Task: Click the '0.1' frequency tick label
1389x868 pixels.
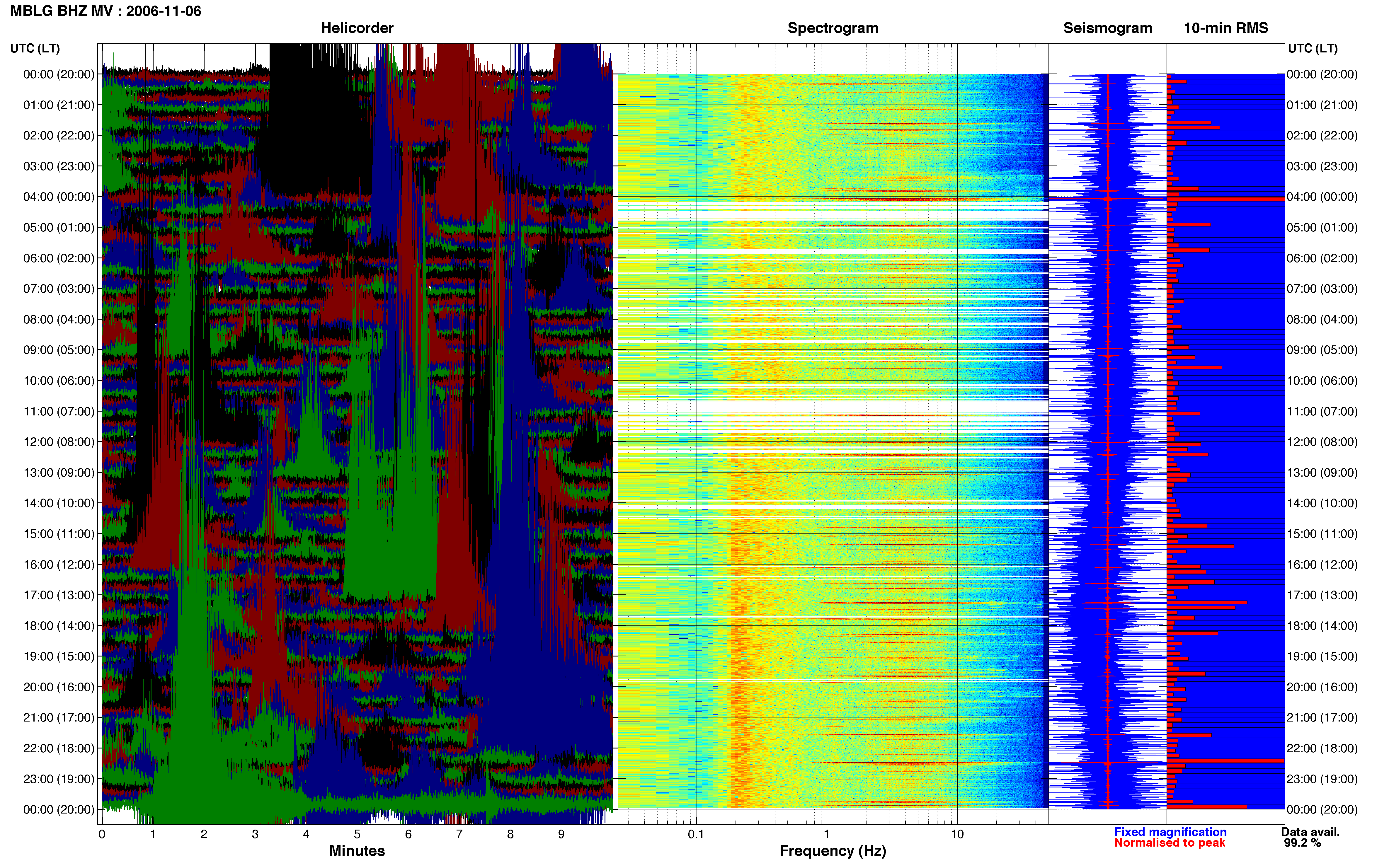Action: click(696, 834)
